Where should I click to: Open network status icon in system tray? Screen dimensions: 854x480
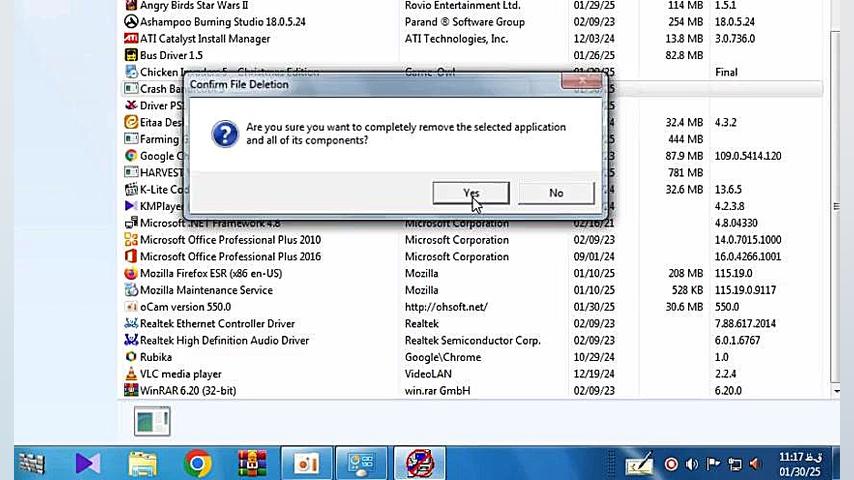pyautogui.click(x=735, y=464)
